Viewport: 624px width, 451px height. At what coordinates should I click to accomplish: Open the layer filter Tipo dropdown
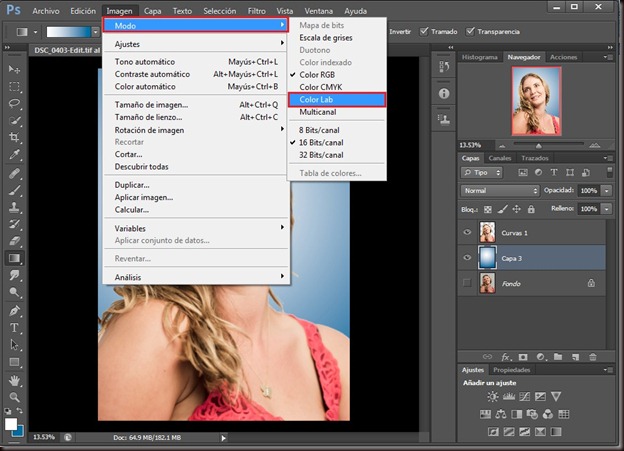pos(482,172)
